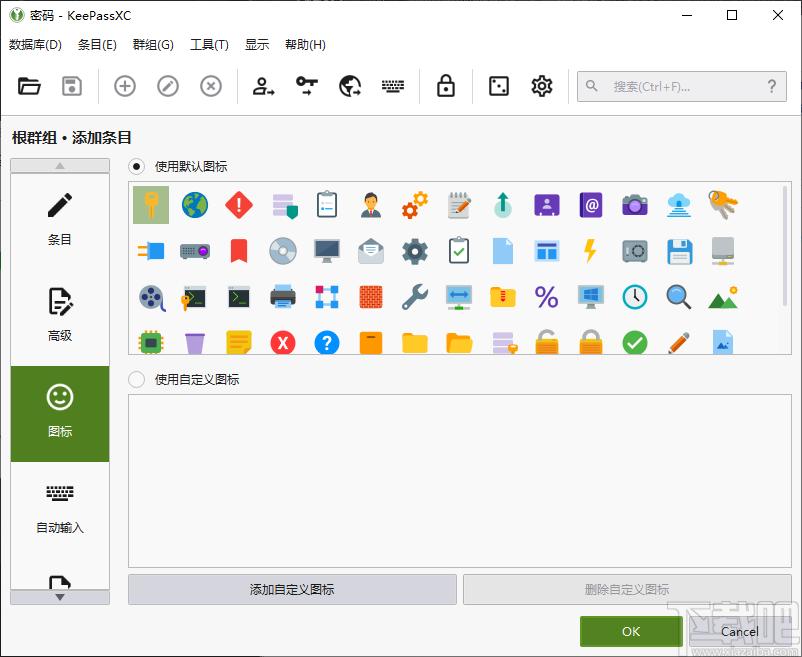Click the delete entry X circle icon
The image size is (802, 657).
pos(211,86)
